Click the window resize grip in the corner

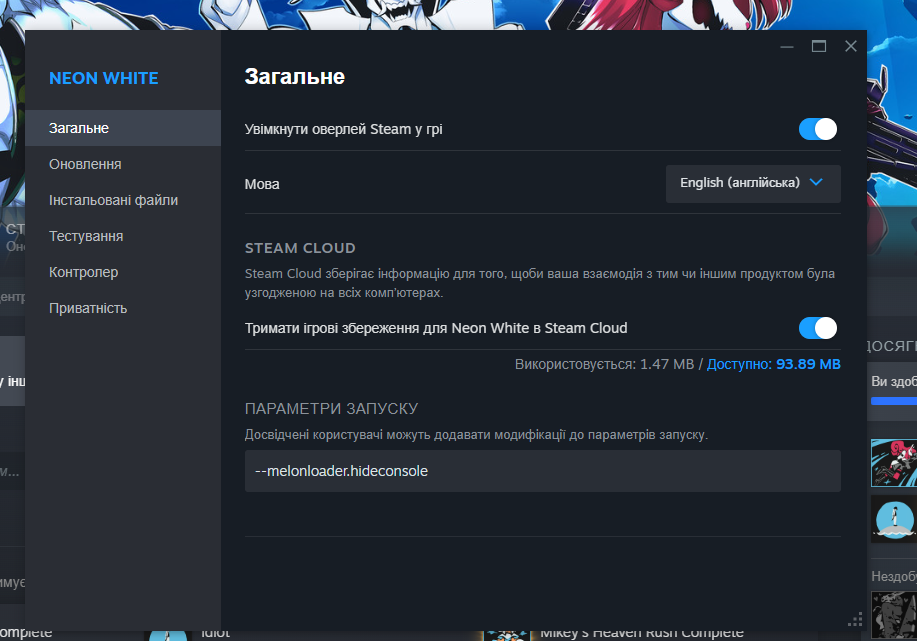tap(855, 619)
